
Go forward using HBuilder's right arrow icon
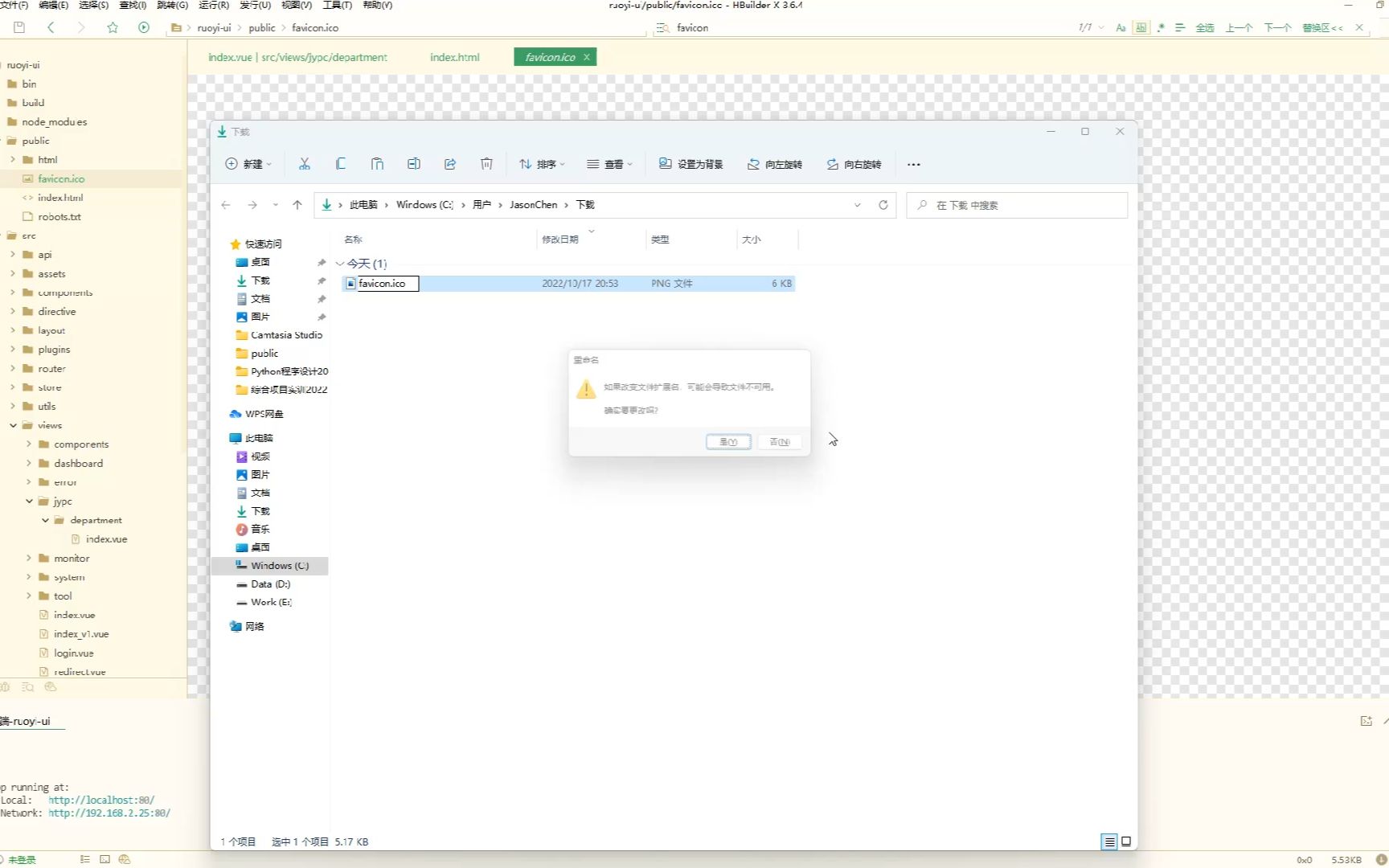tap(80, 27)
